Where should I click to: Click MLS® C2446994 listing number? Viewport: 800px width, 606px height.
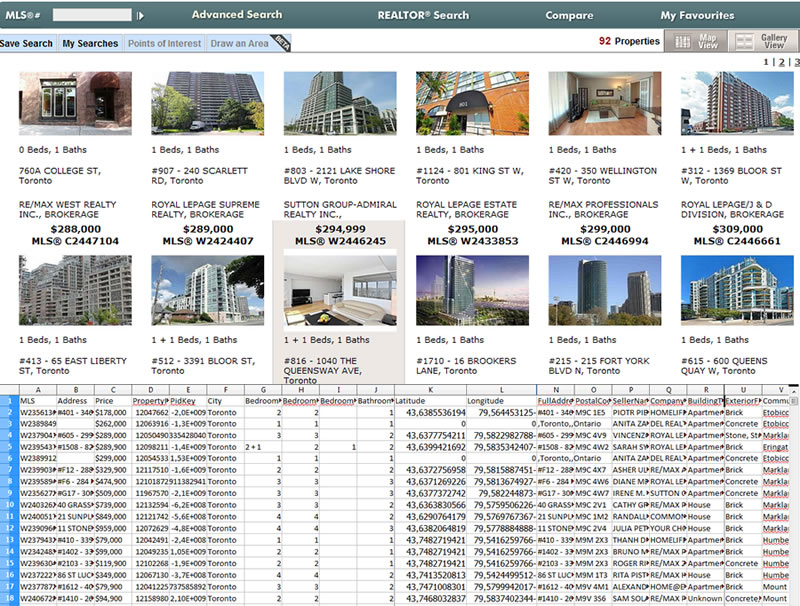click(x=605, y=241)
